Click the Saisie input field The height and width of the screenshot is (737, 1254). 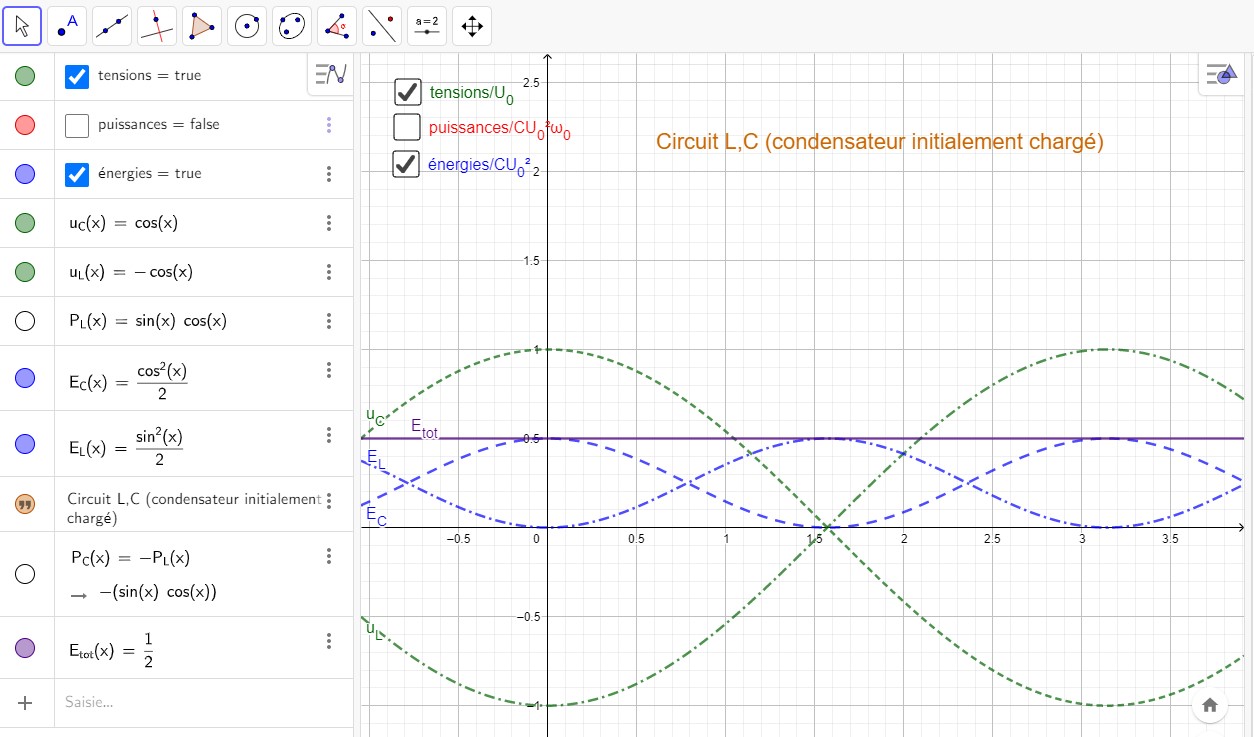pos(200,702)
